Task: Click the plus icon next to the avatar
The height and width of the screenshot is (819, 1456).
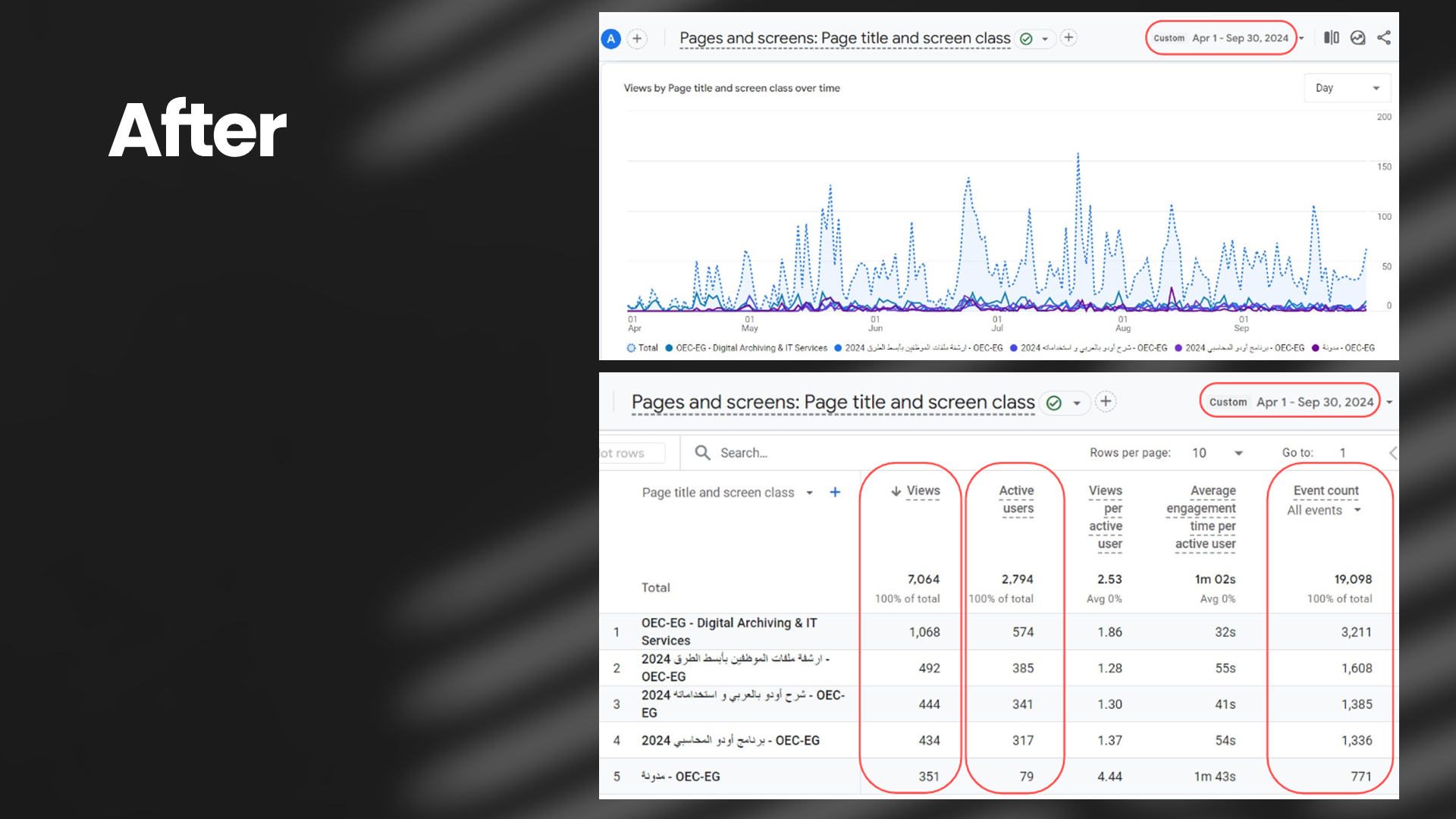Action: [637, 39]
